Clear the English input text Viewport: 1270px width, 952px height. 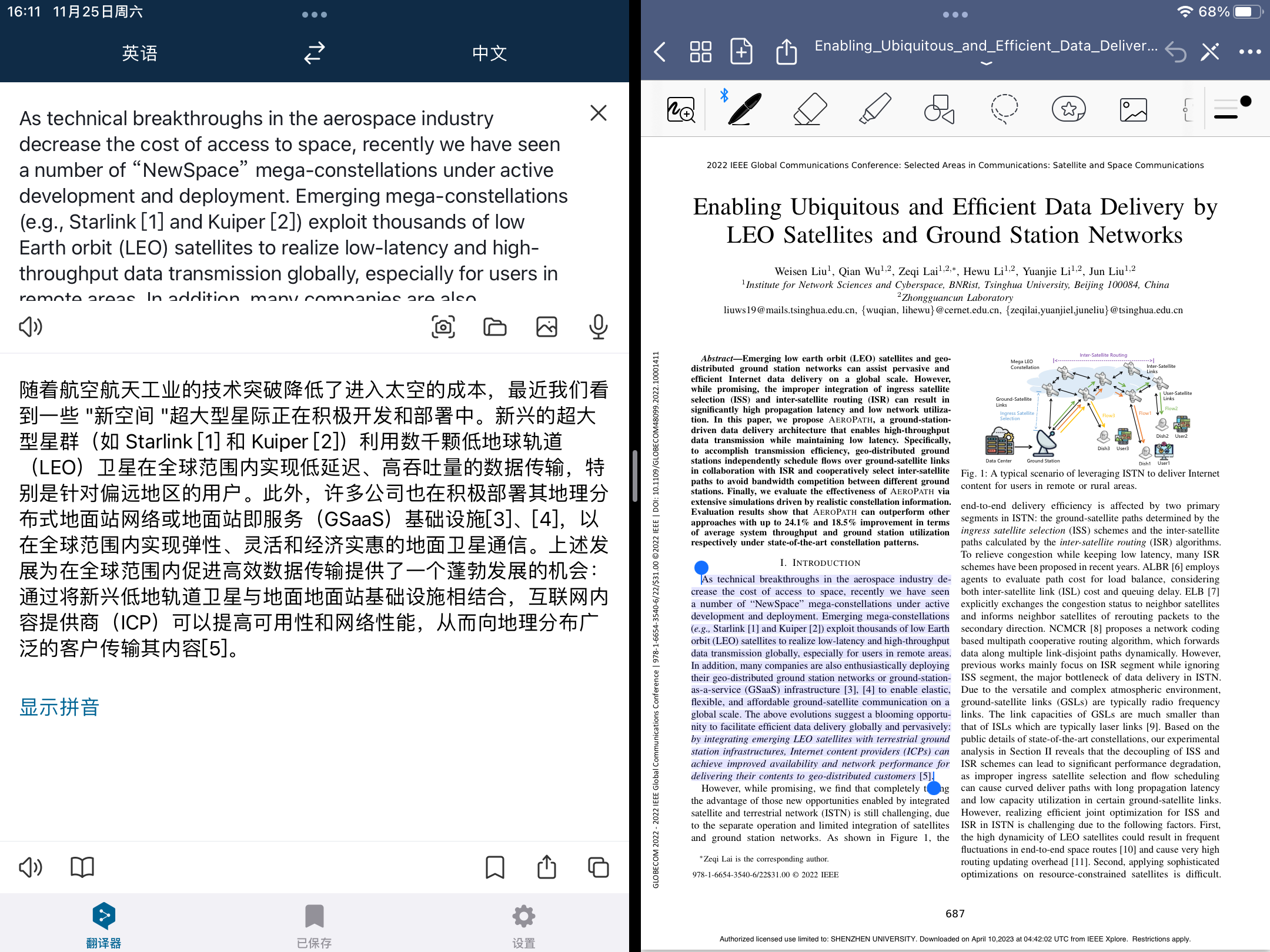598,113
